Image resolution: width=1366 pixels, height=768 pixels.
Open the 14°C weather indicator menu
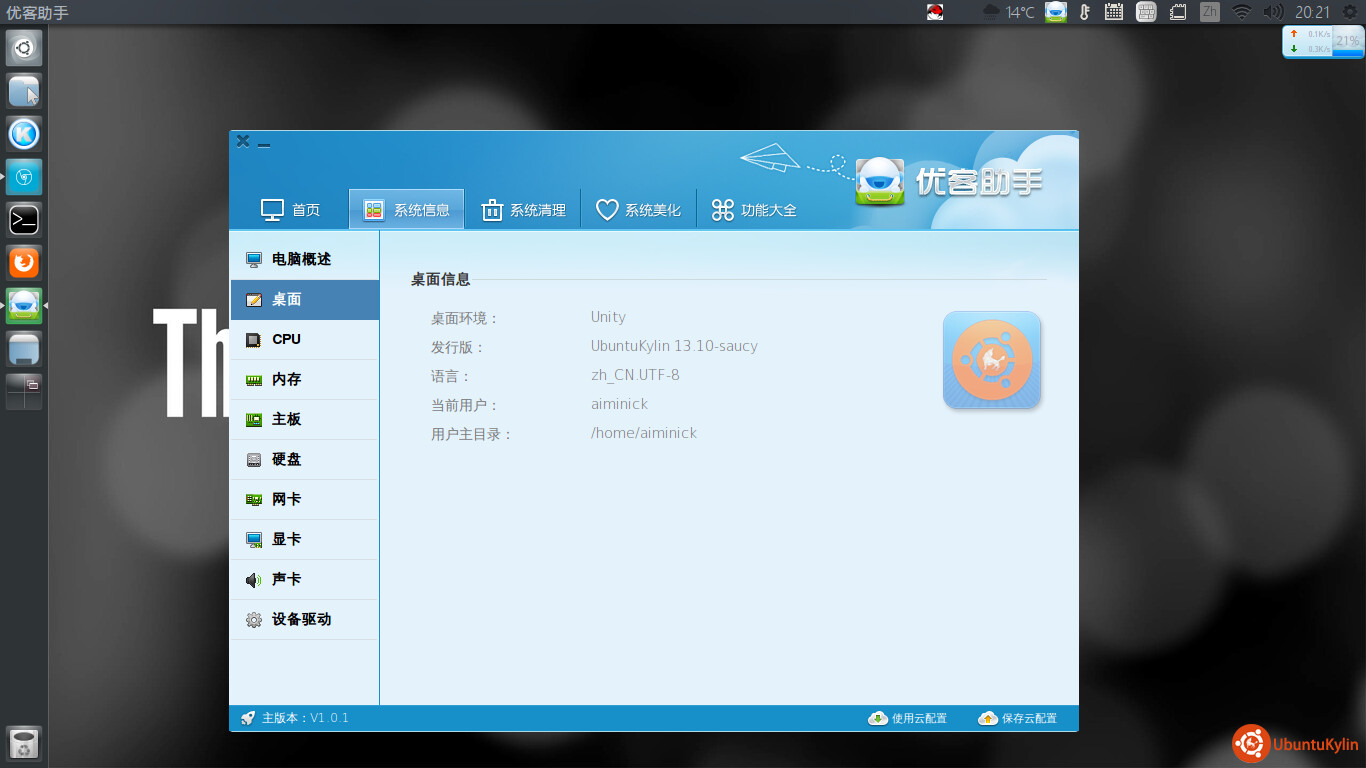coord(1009,12)
